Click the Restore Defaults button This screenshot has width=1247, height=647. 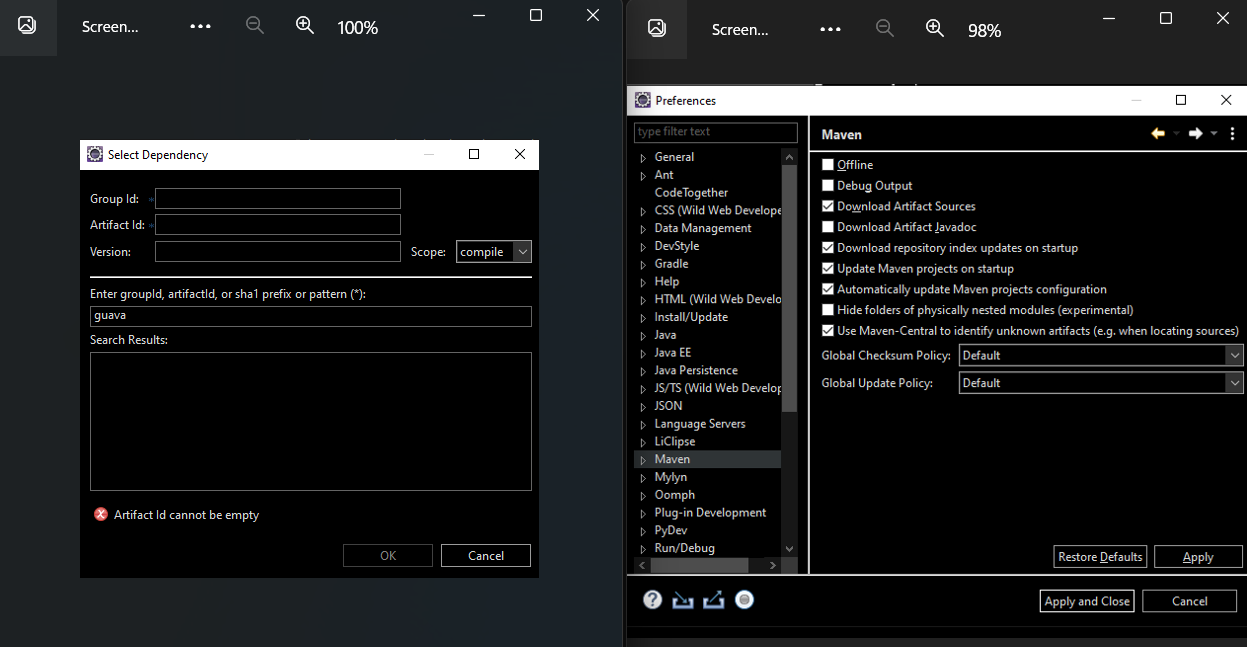click(x=1100, y=557)
